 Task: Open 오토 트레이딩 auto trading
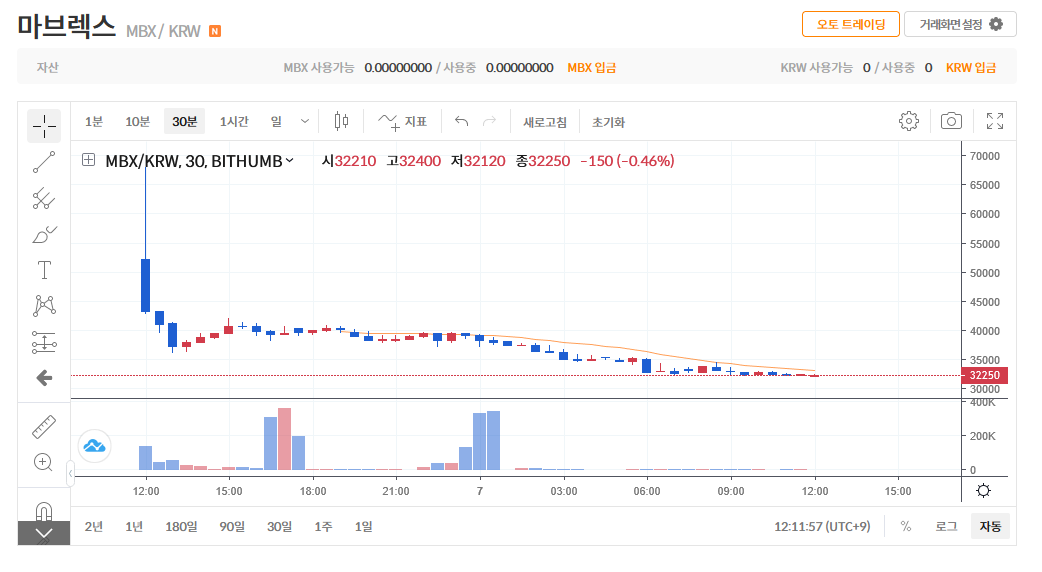pos(851,24)
